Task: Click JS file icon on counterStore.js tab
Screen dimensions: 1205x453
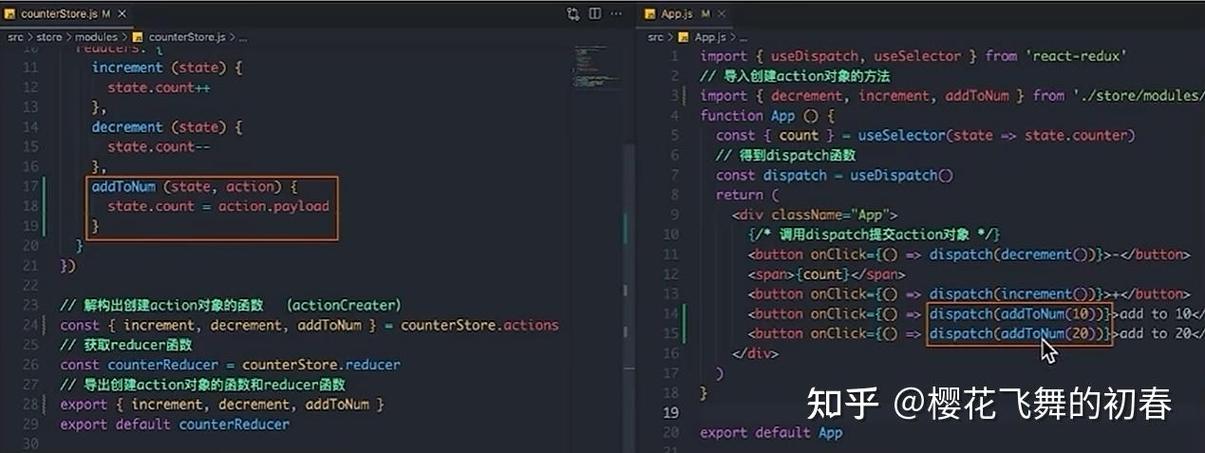Action: [x=10, y=14]
